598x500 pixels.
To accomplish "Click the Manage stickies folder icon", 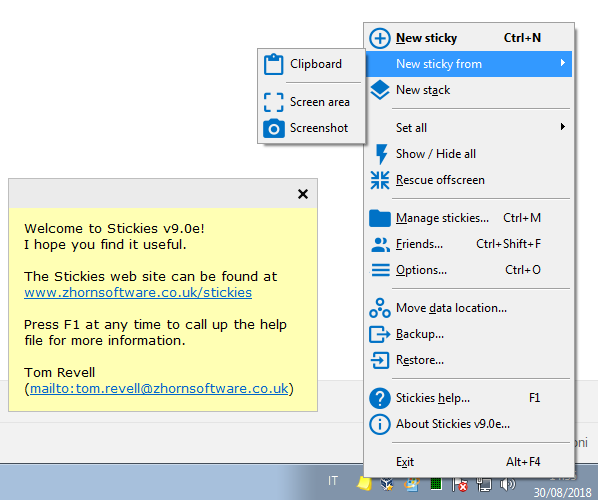I will click(x=379, y=218).
